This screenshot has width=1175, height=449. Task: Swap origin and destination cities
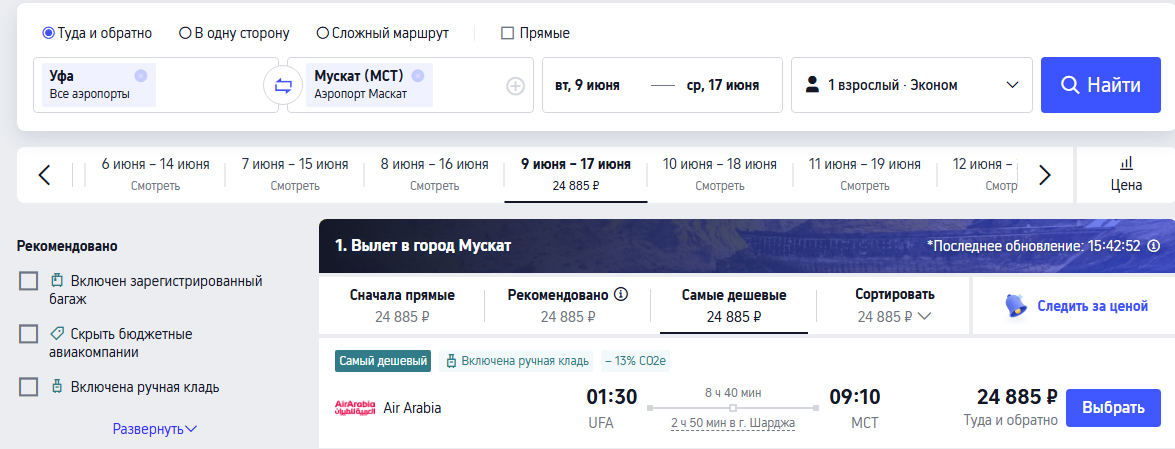pyautogui.click(x=282, y=85)
